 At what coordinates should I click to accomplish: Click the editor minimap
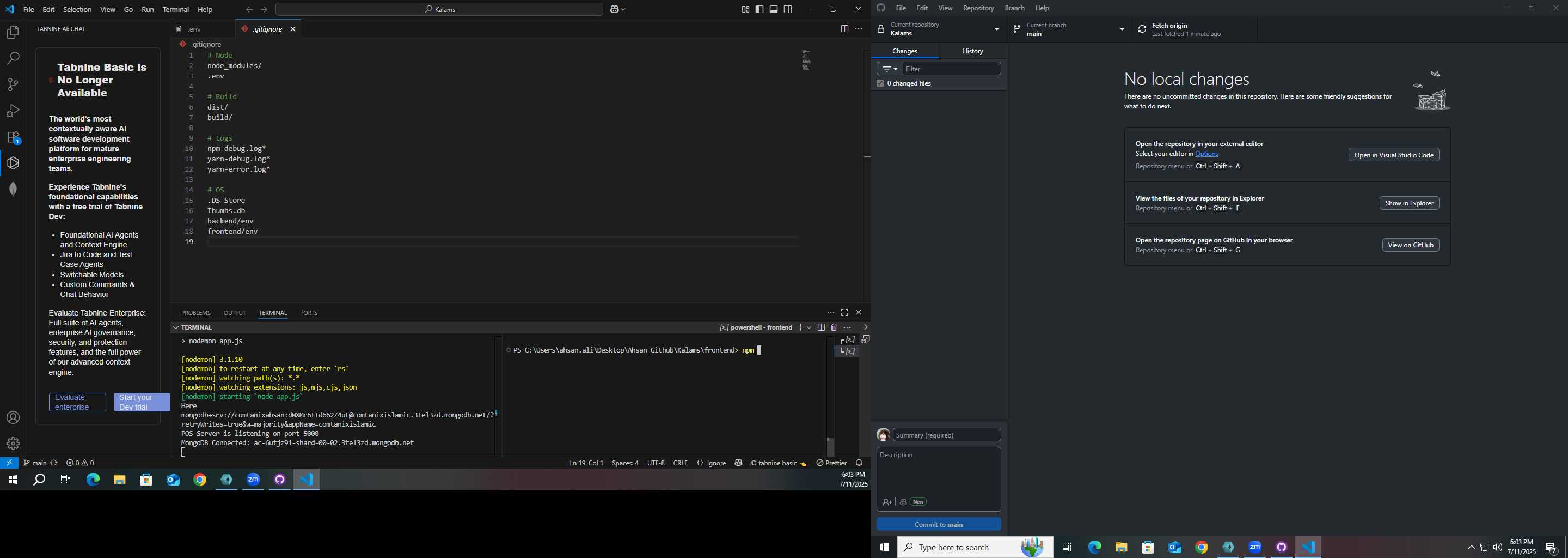pos(806,60)
